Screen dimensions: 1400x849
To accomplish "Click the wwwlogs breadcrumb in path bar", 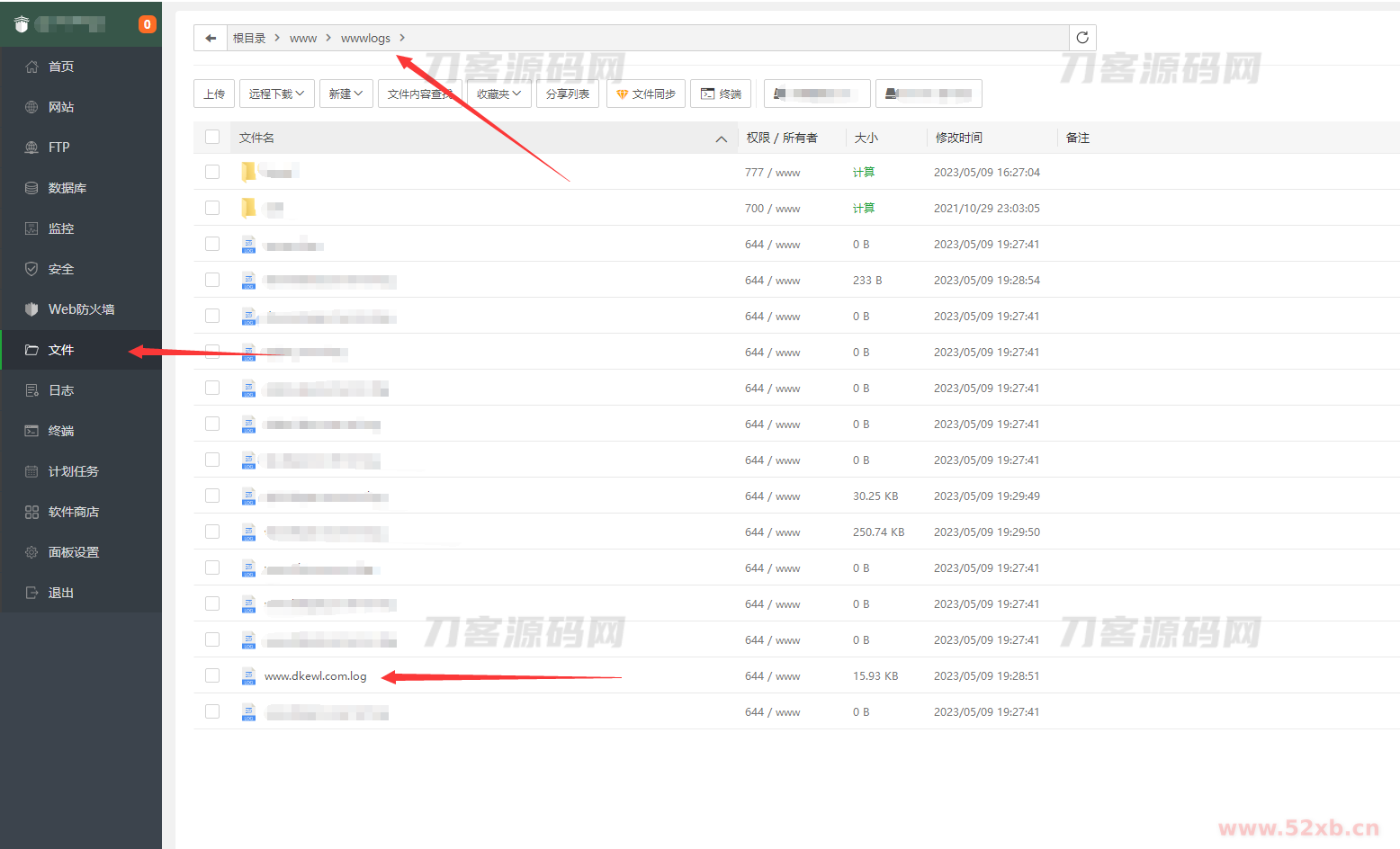I will [x=365, y=38].
